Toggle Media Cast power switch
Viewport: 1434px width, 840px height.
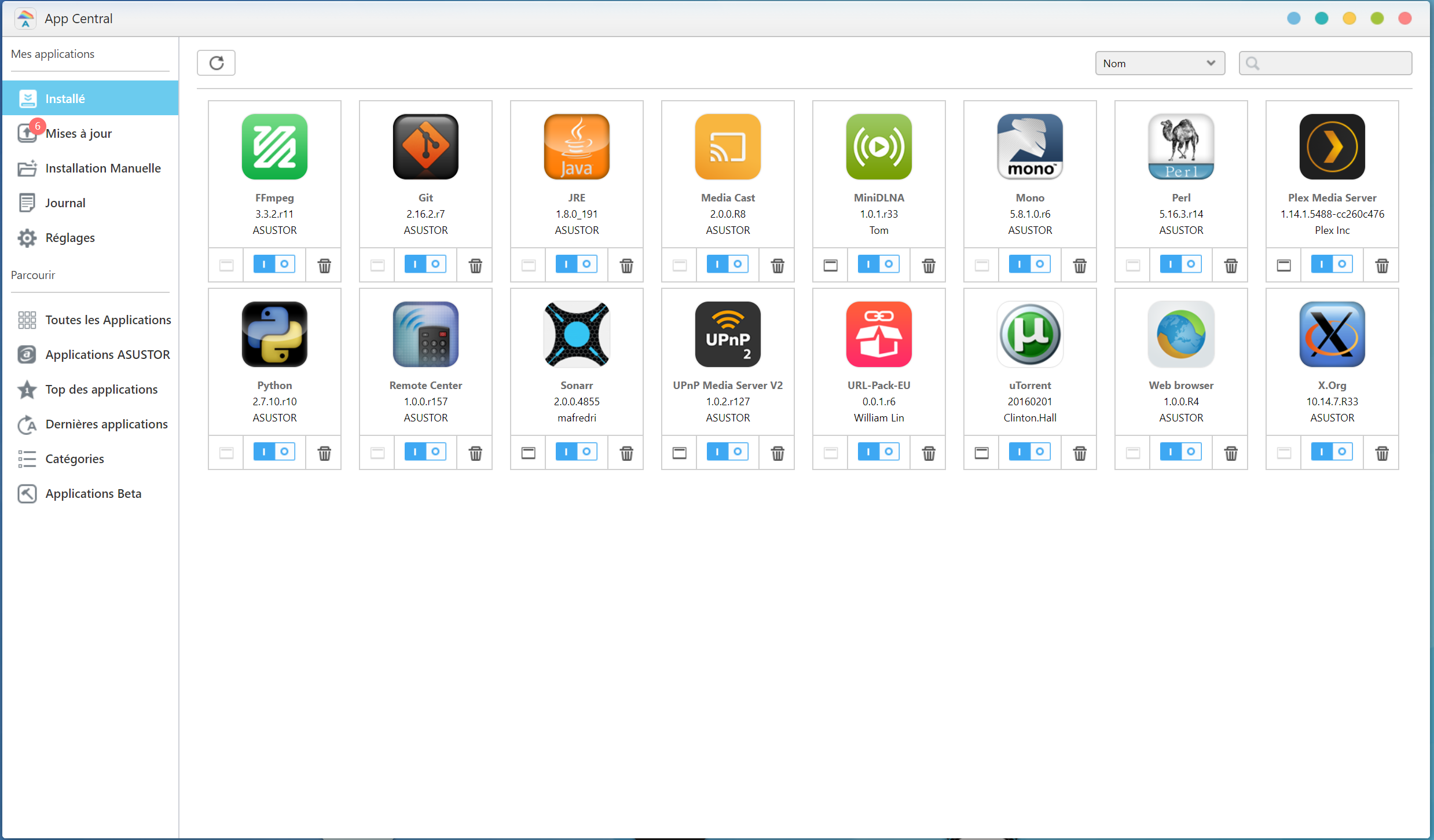coord(728,264)
